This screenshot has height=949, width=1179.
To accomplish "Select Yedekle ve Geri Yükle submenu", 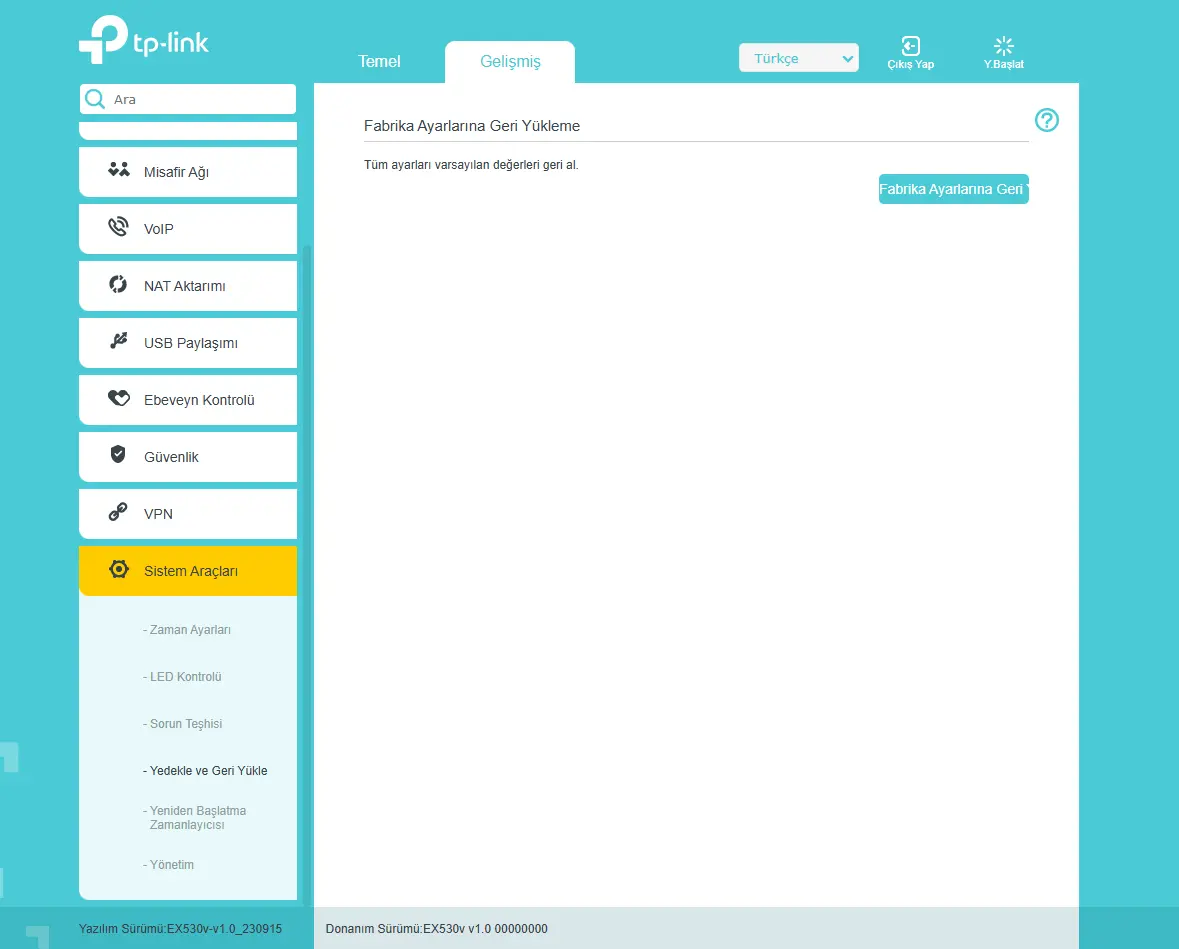I will pyautogui.click(x=205, y=771).
